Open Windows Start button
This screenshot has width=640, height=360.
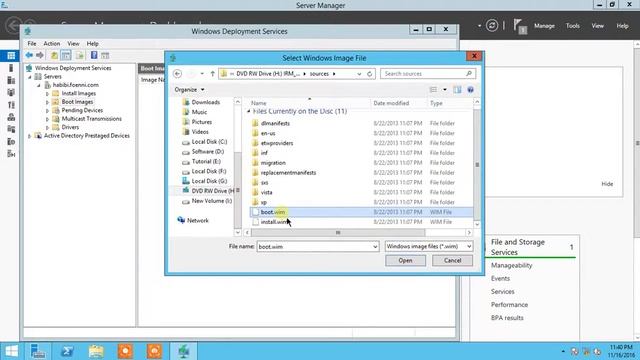[x=11, y=351]
